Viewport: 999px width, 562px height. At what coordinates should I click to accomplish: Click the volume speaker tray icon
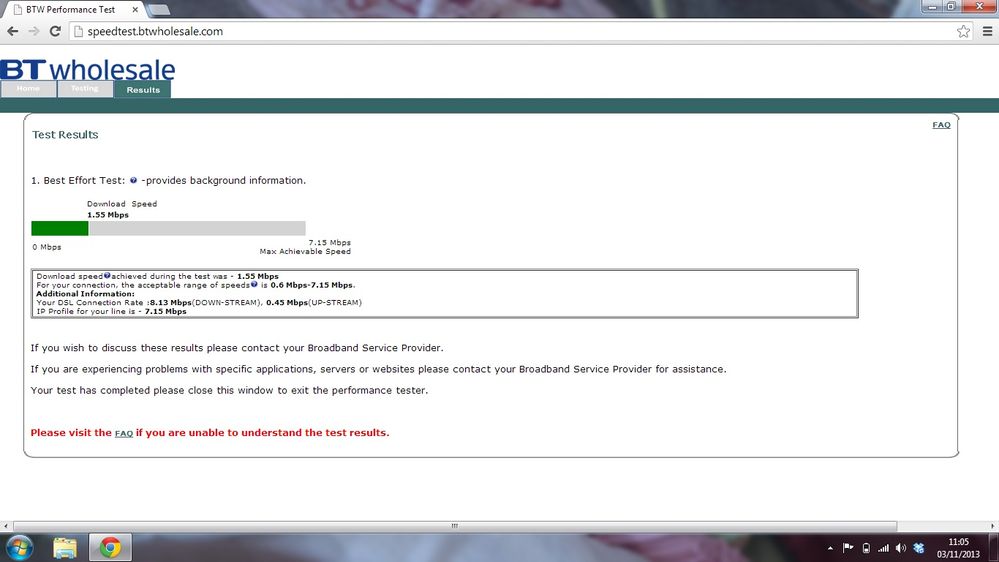click(x=900, y=548)
